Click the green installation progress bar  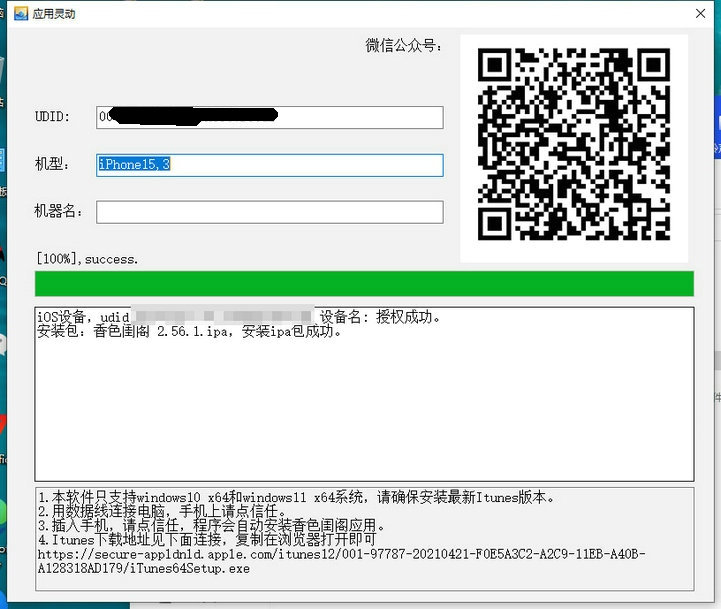point(364,284)
